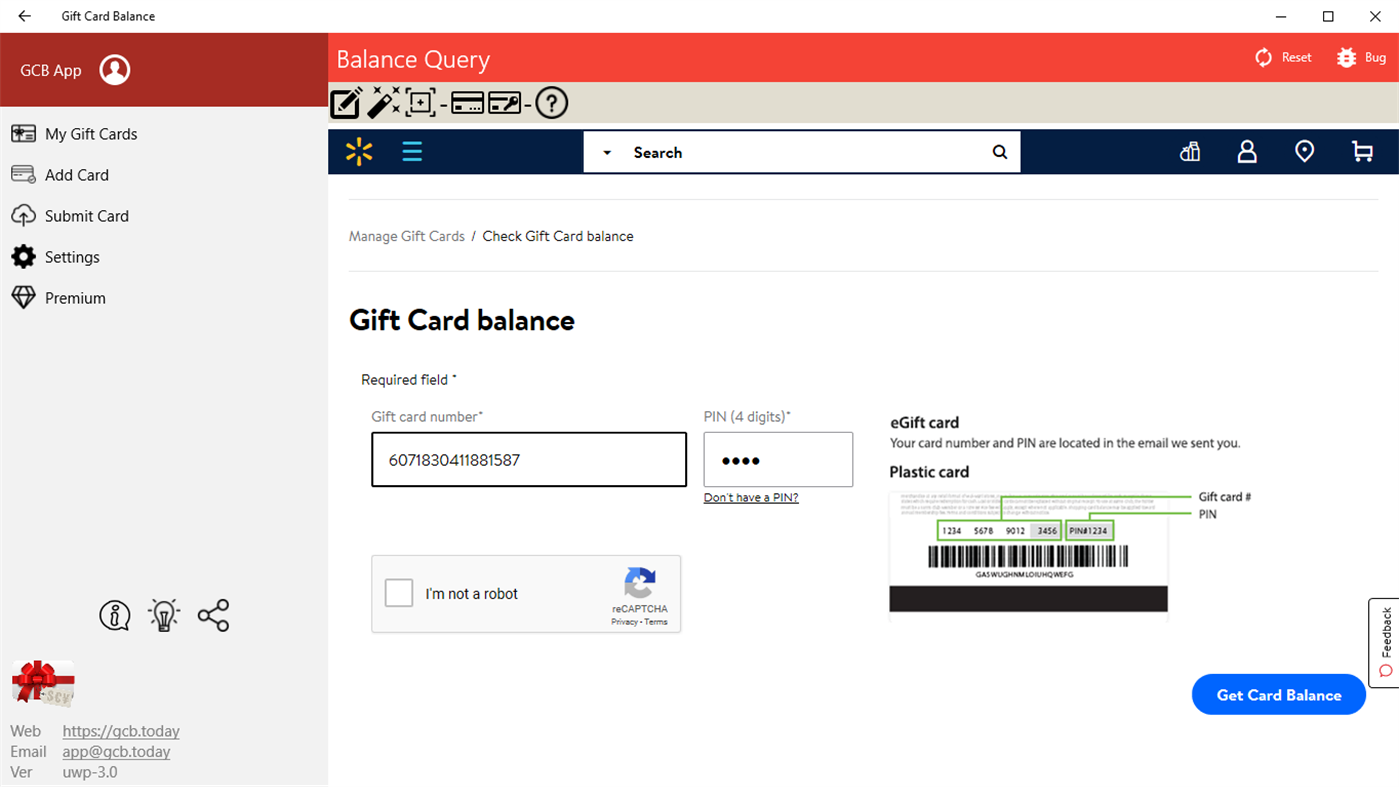The image size is (1399, 787).
Task: Click the account person icon
Action: (x=1246, y=151)
